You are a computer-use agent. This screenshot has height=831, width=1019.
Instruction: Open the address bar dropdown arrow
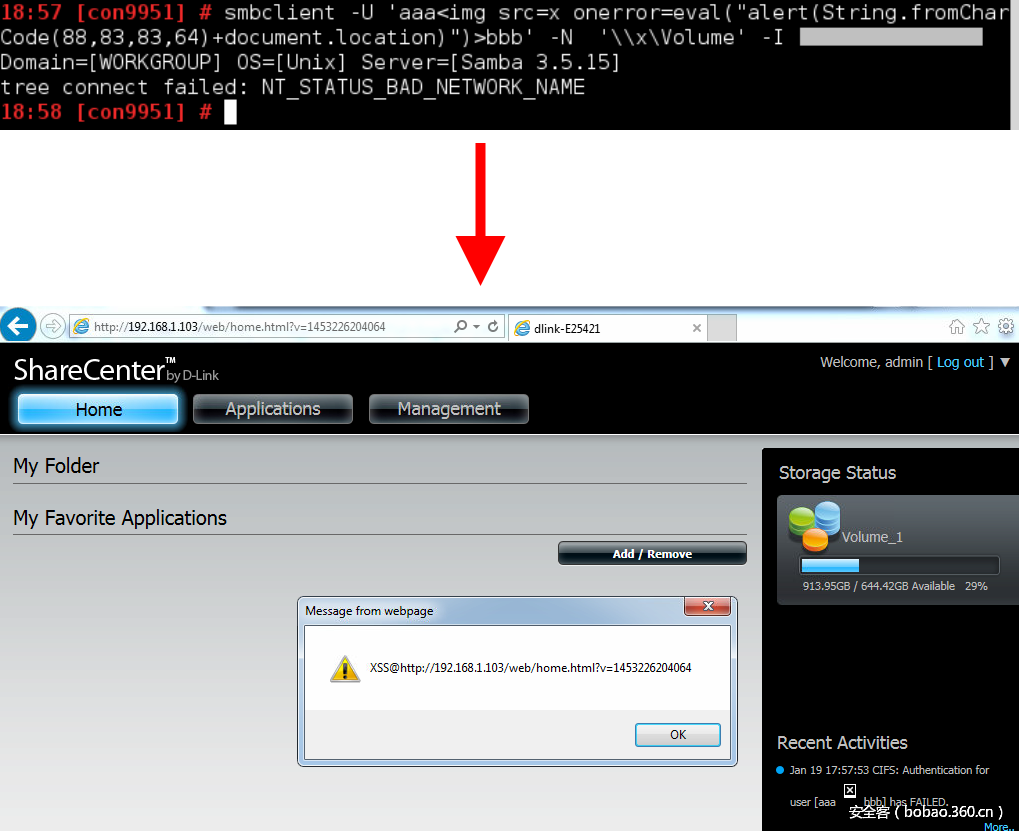[476, 327]
